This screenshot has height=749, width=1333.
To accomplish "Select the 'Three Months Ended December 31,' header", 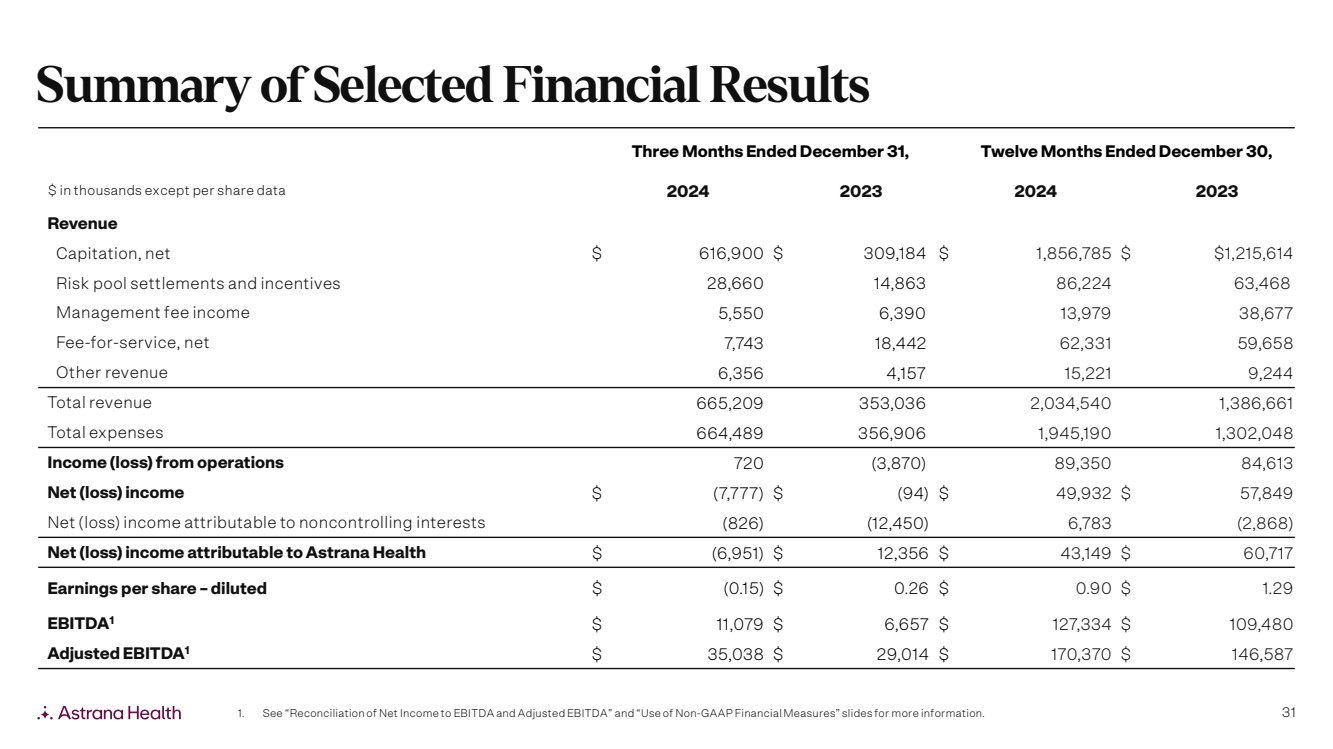I will (770, 152).
